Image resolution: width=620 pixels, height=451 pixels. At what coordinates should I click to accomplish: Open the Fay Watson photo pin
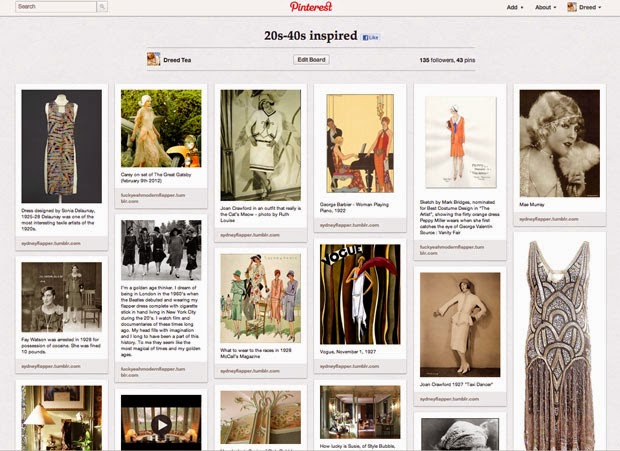61,297
